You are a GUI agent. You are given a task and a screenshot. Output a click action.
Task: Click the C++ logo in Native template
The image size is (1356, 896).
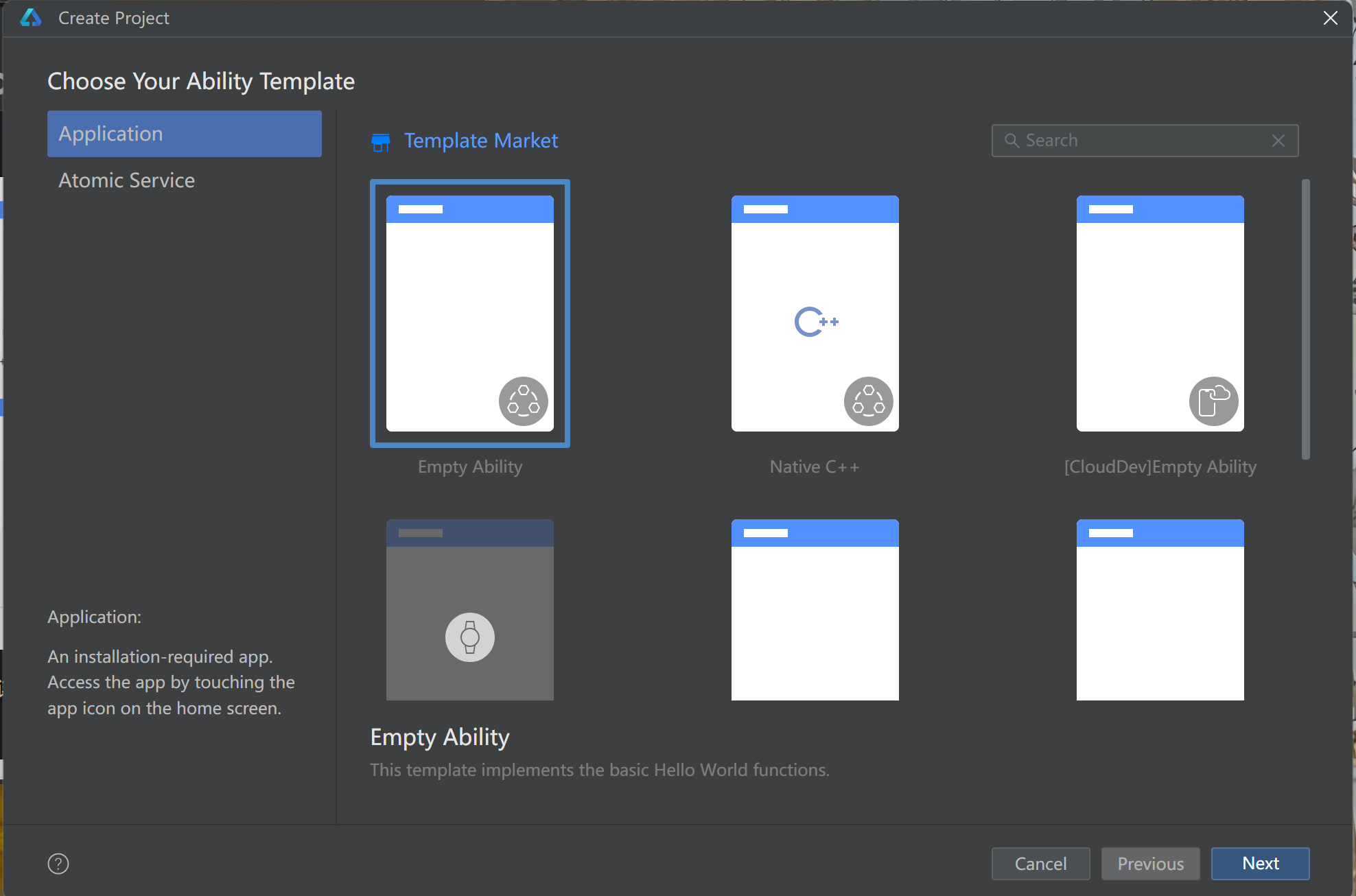coord(817,322)
